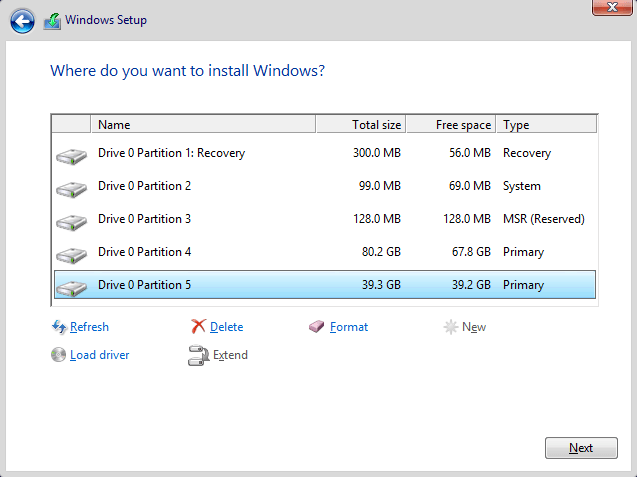Click the New link
This screenshot has height=477, width=637.
(474, 327)
